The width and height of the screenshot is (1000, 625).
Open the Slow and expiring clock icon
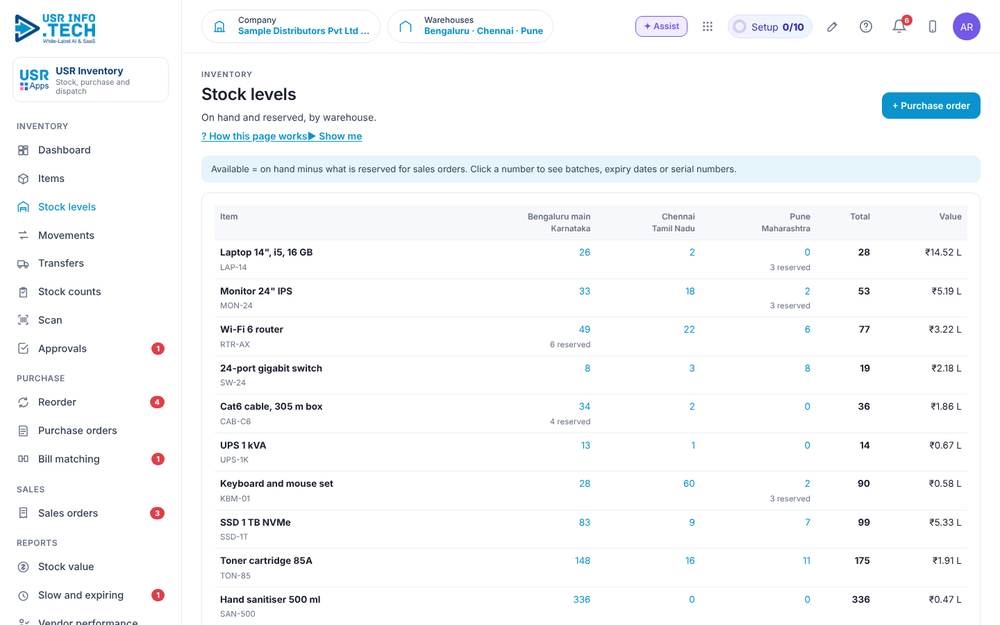[x=23, y=596]
